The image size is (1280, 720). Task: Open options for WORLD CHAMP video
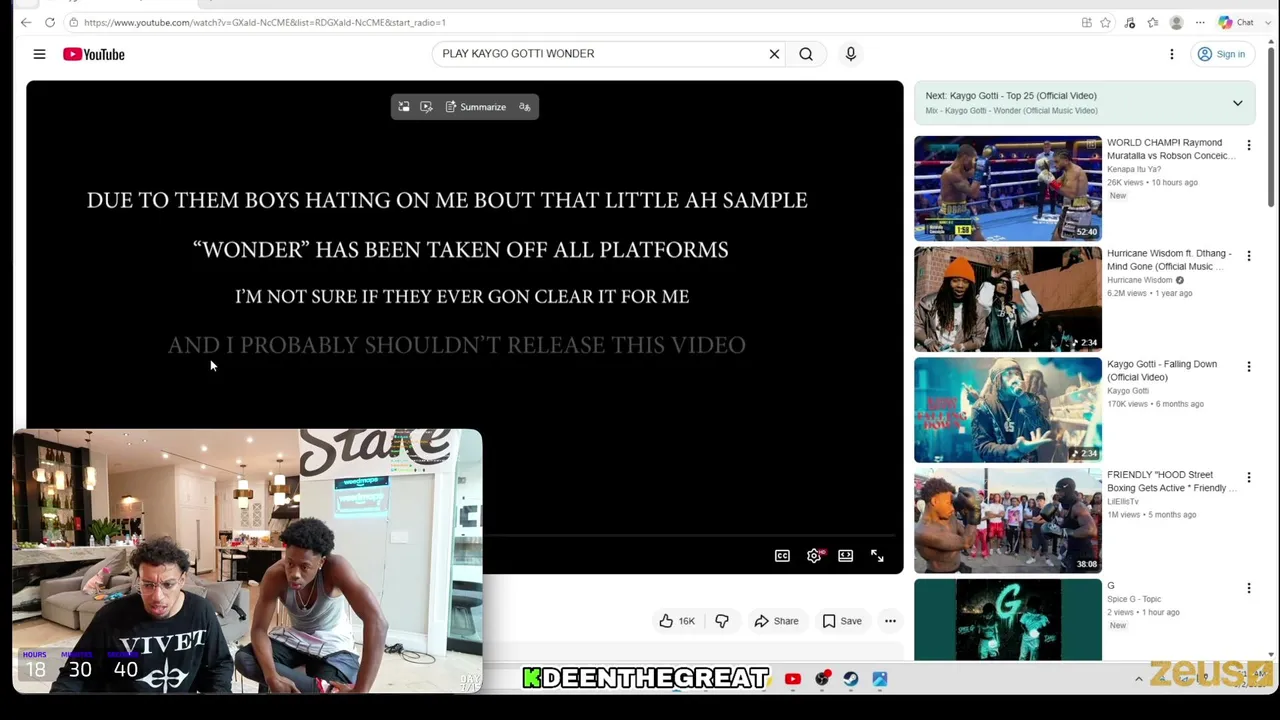[x=1248, y=146]
